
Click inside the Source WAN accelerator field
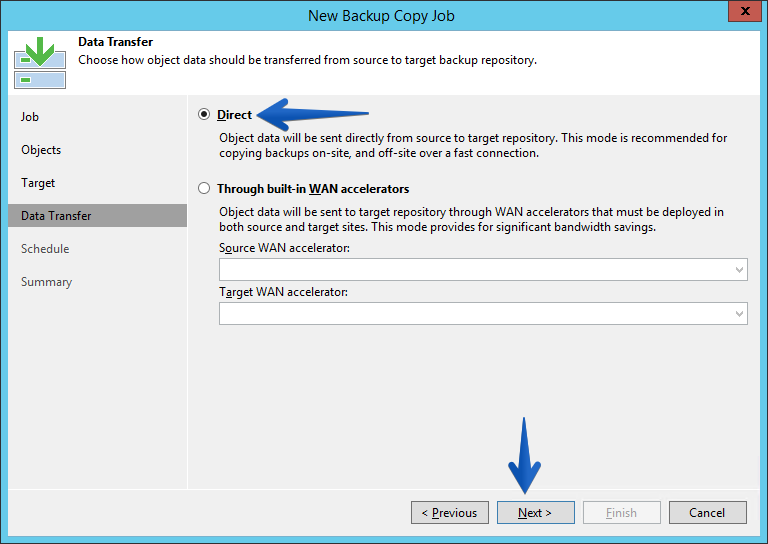(x=483, y=269)
